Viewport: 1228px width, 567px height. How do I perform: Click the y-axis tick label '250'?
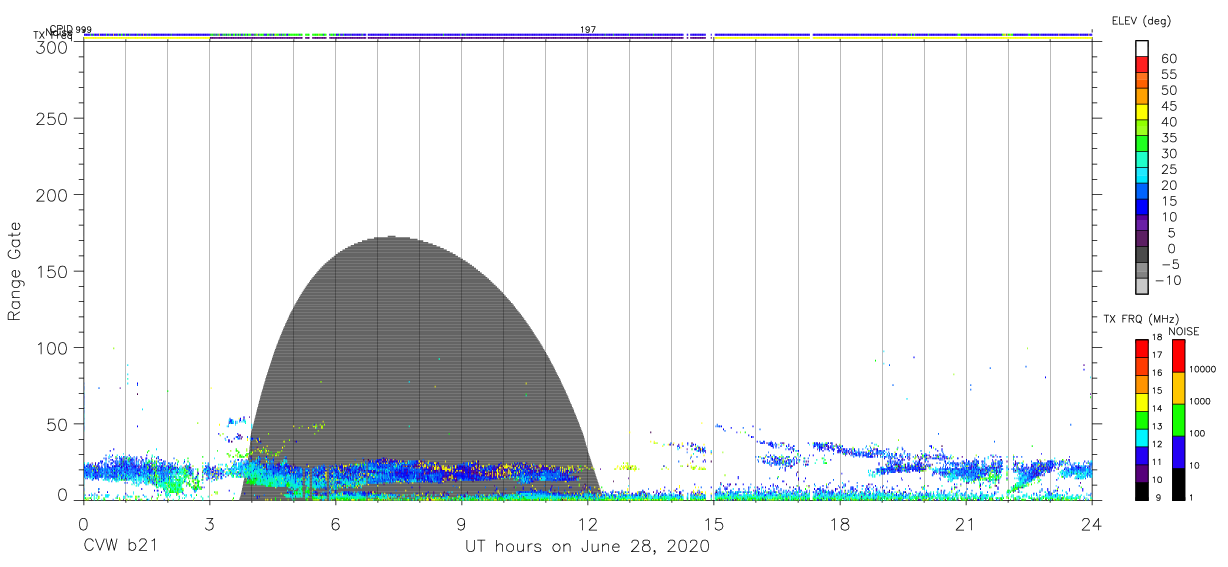coord(52,119)
